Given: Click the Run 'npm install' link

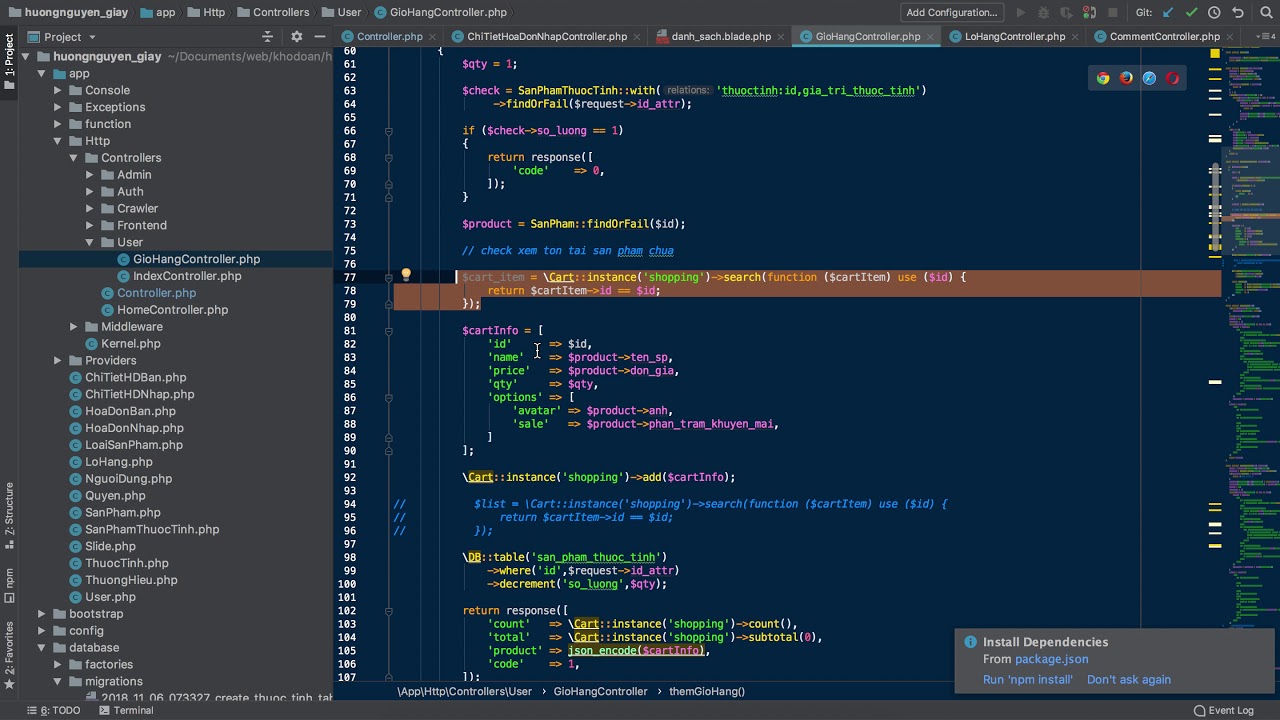Looking at the screenshot, I should tap(1027, 679).
